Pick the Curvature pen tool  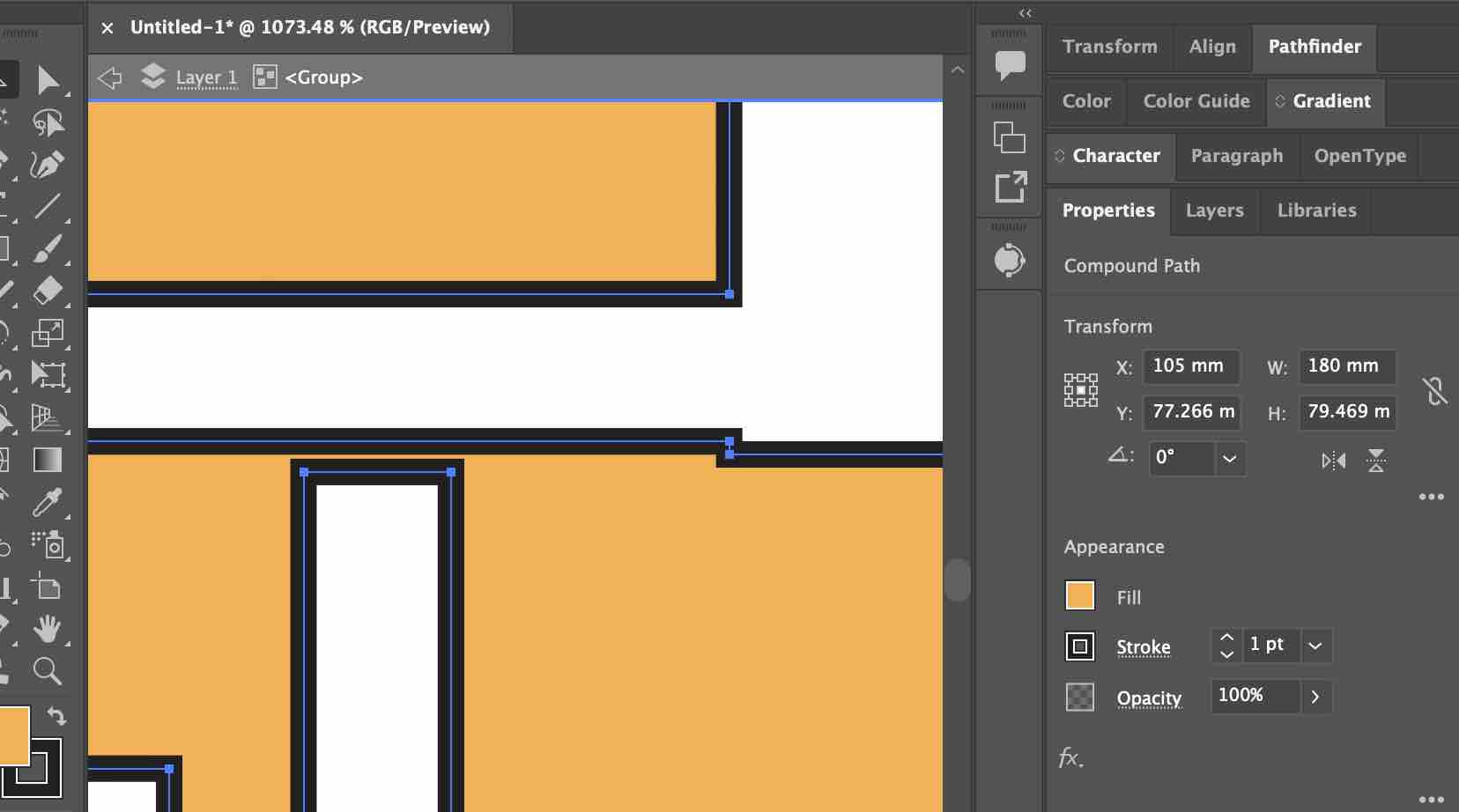click(x=48, y=164)
